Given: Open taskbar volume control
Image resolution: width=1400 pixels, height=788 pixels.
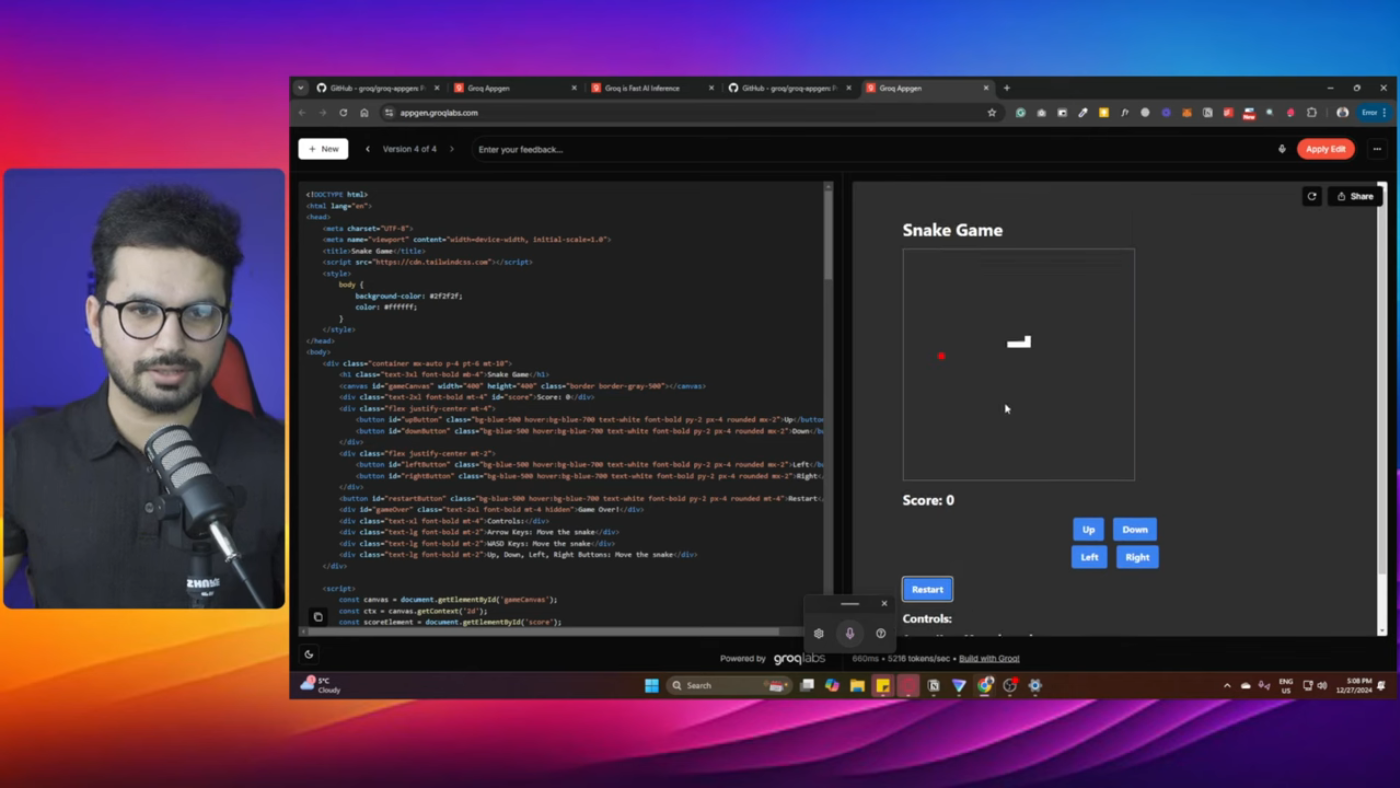Looking at the screenshot, I should (x=1322, y=686).
